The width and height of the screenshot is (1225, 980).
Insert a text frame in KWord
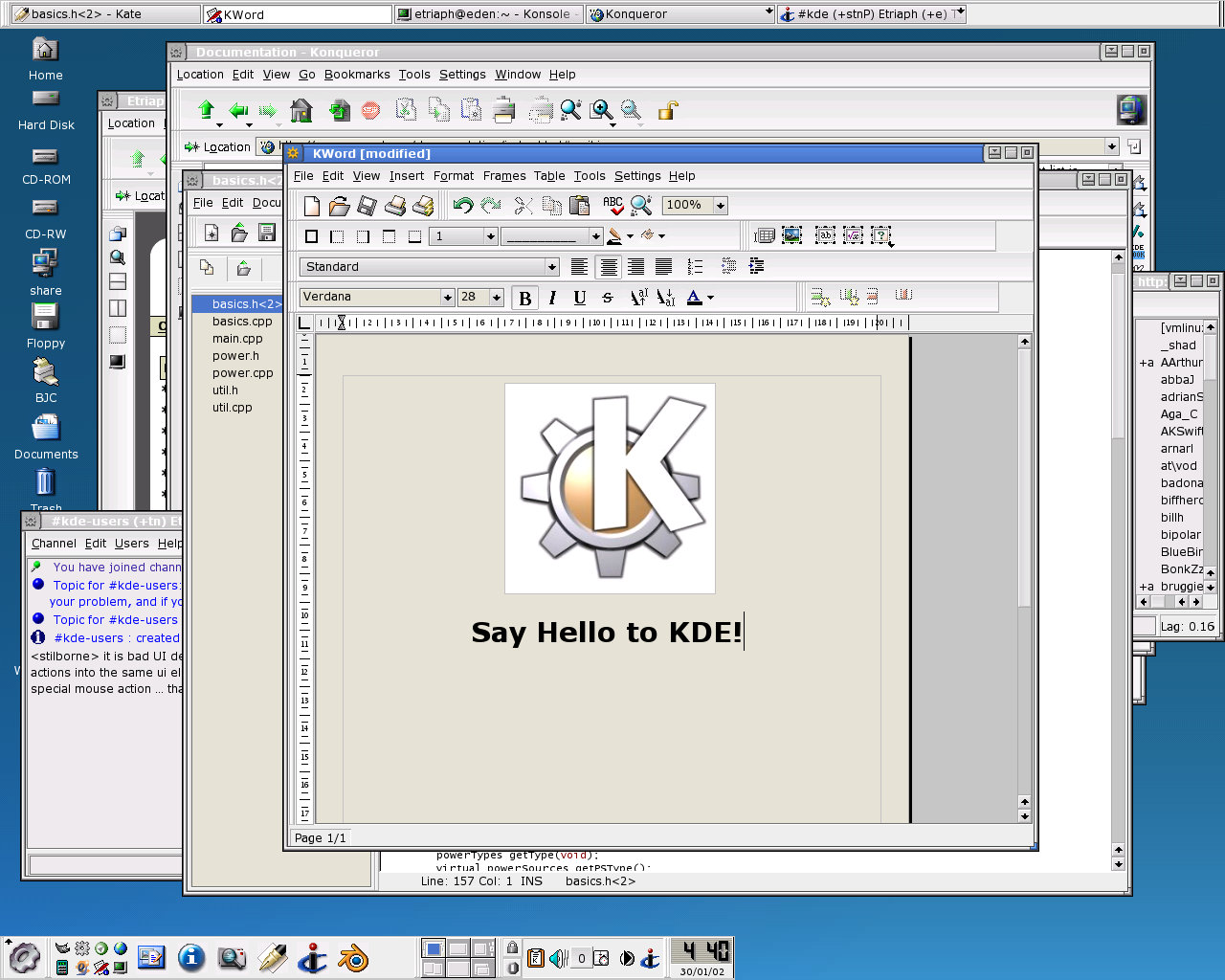(825, 235)
